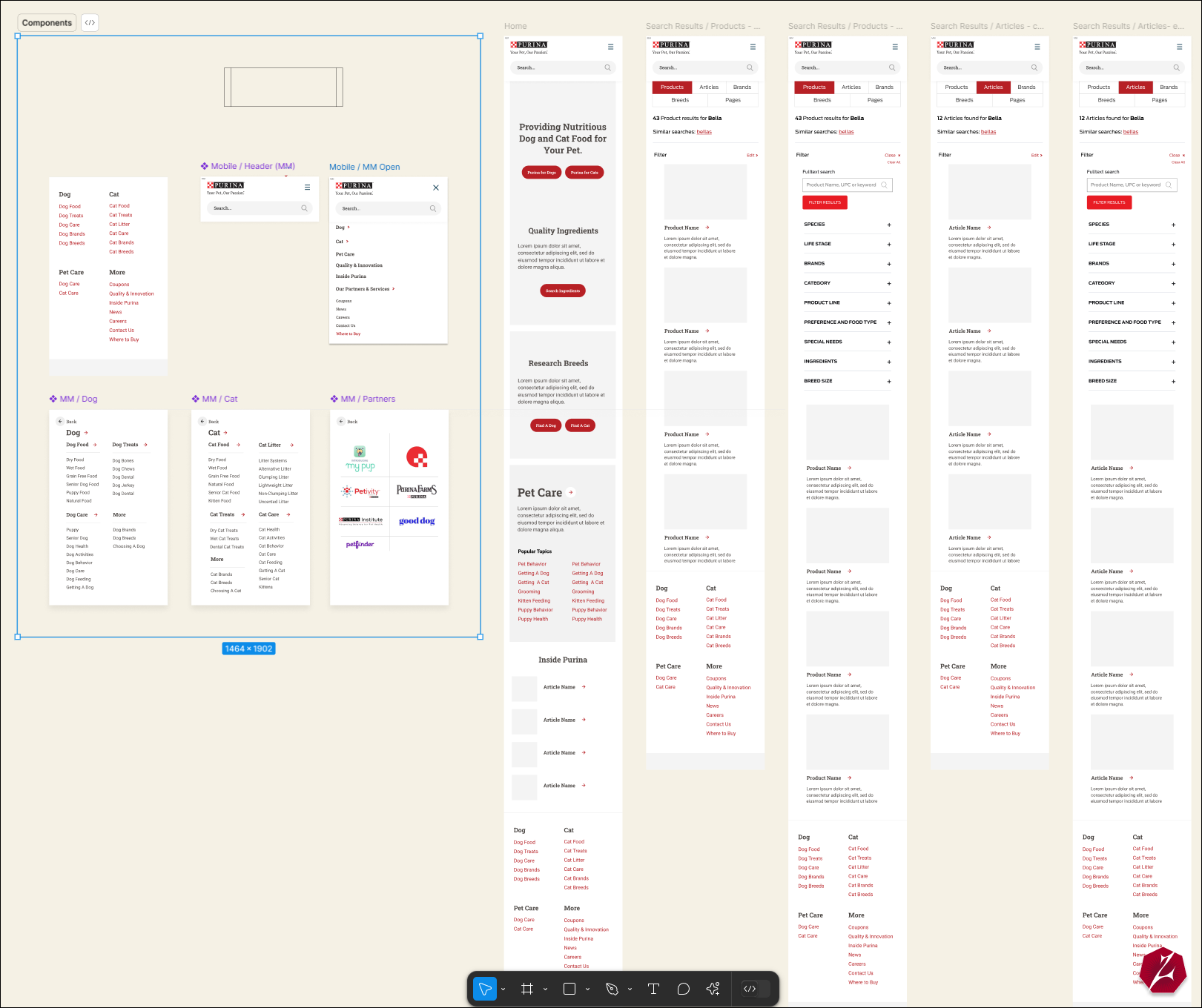
Task: Open the Pen tools dropdown chevron
Action: click(x=630, y=989)
